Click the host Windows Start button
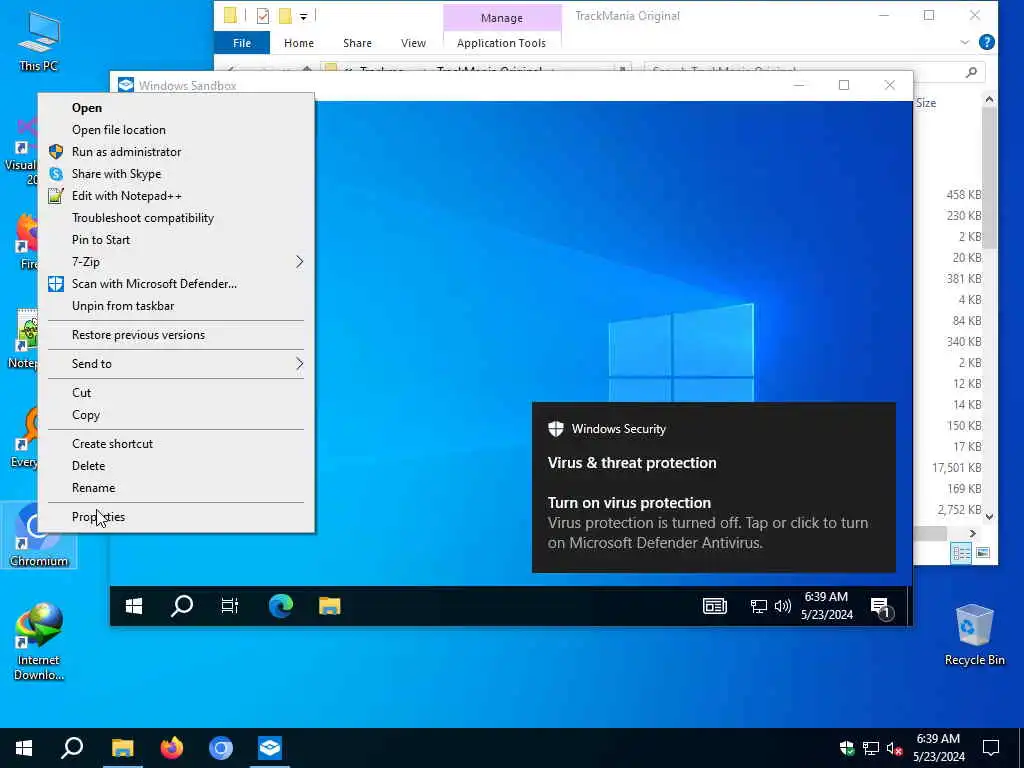1024x768 pixels. 24,748
